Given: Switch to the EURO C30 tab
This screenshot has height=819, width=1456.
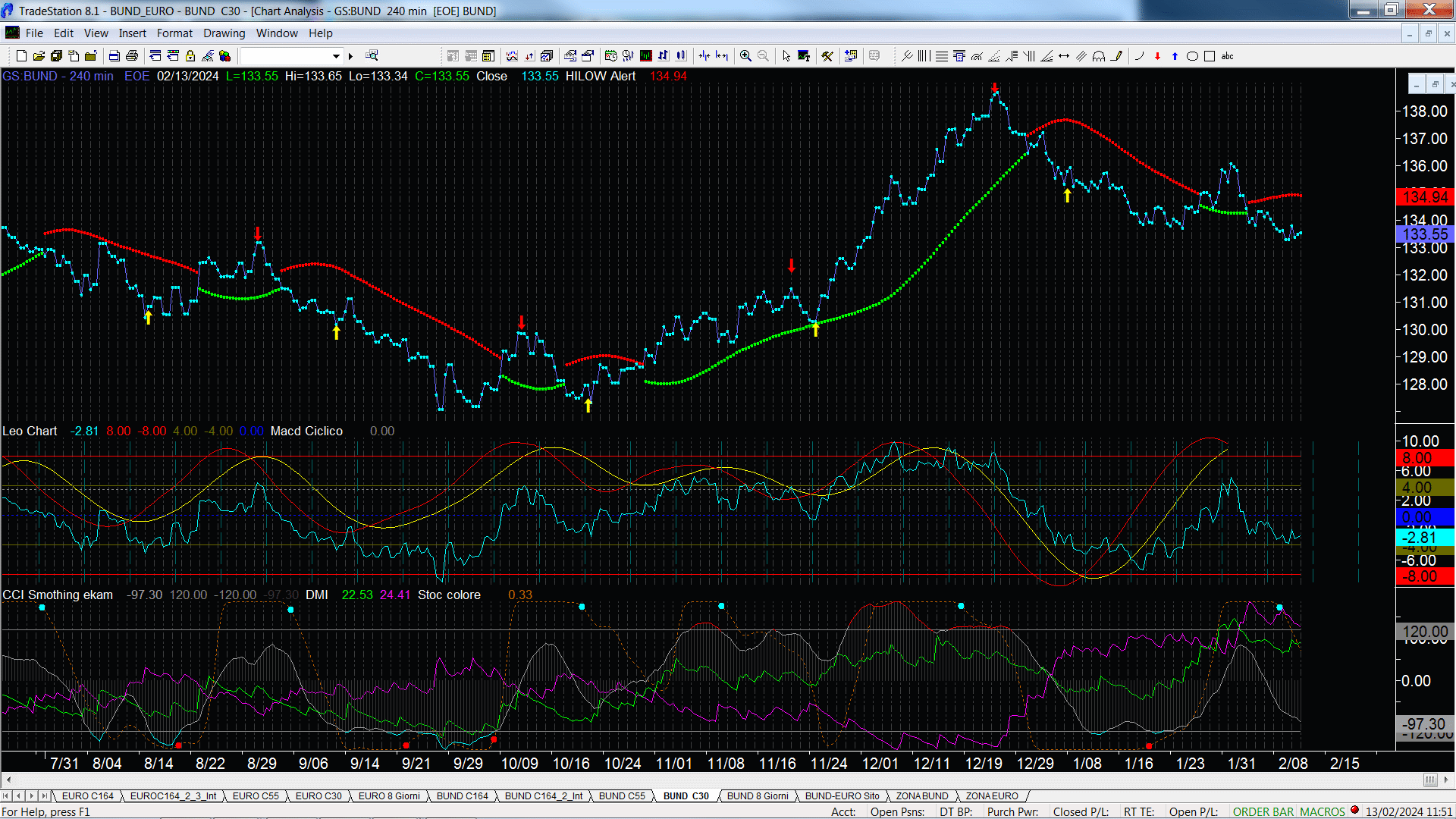Looking at the screenshot, I should point(318,795).
